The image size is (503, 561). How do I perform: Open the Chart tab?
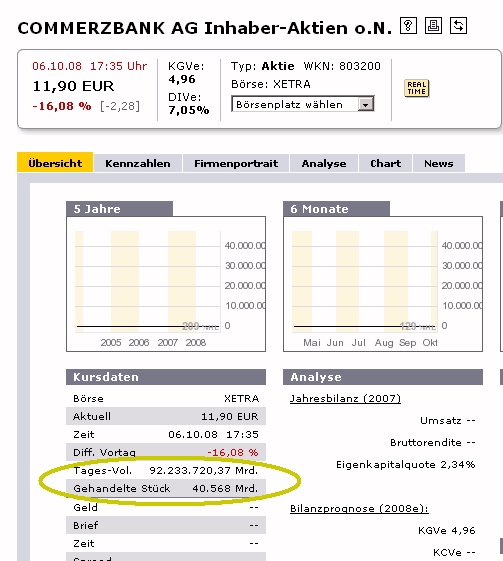tap(385, 164)
